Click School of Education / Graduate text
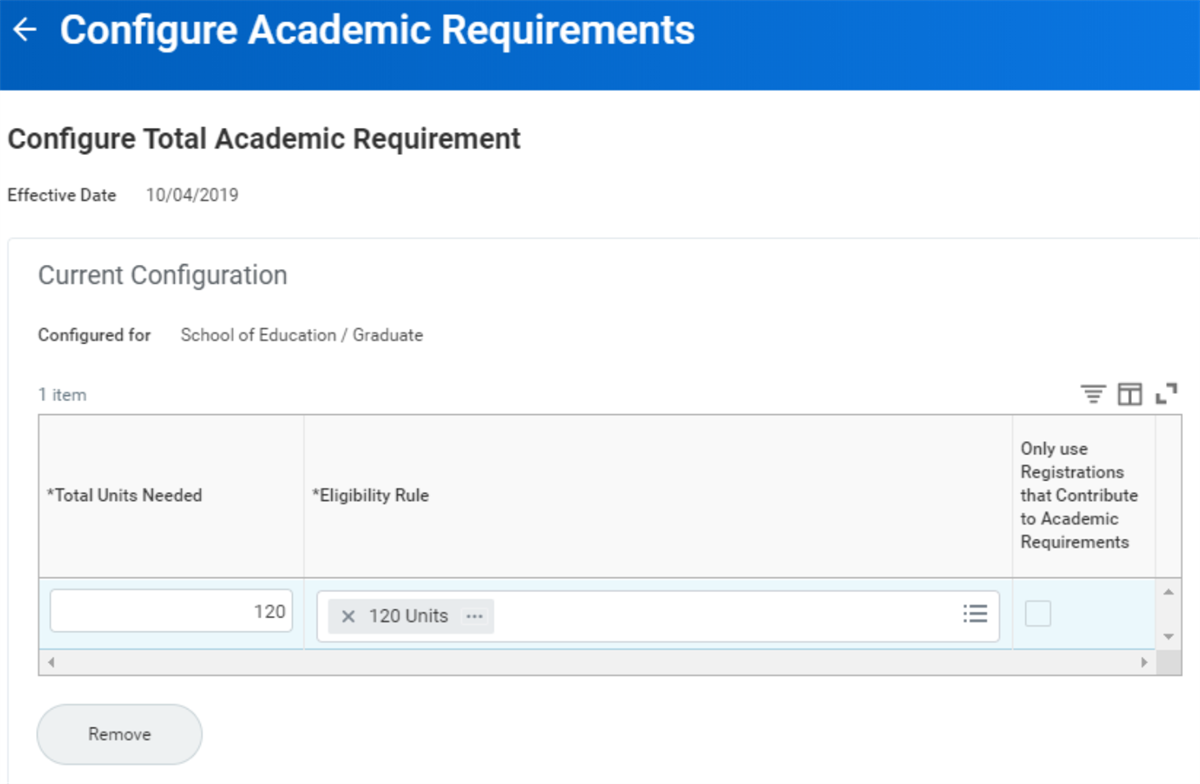This screenshot has height=784, width=1200. 301,335
